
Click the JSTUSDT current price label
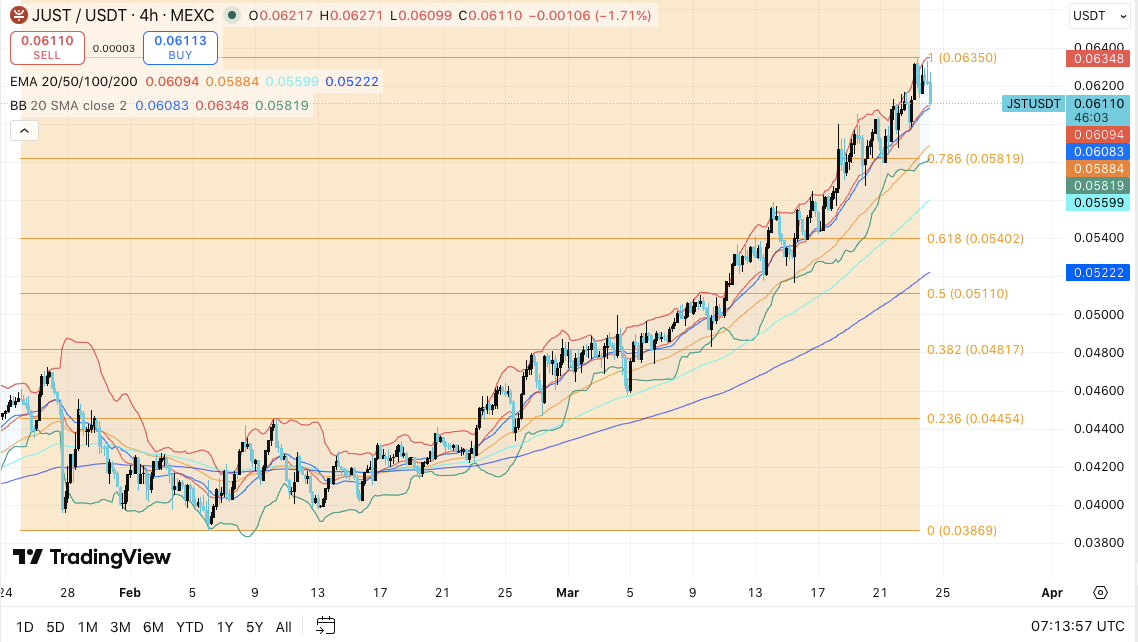1034,103
